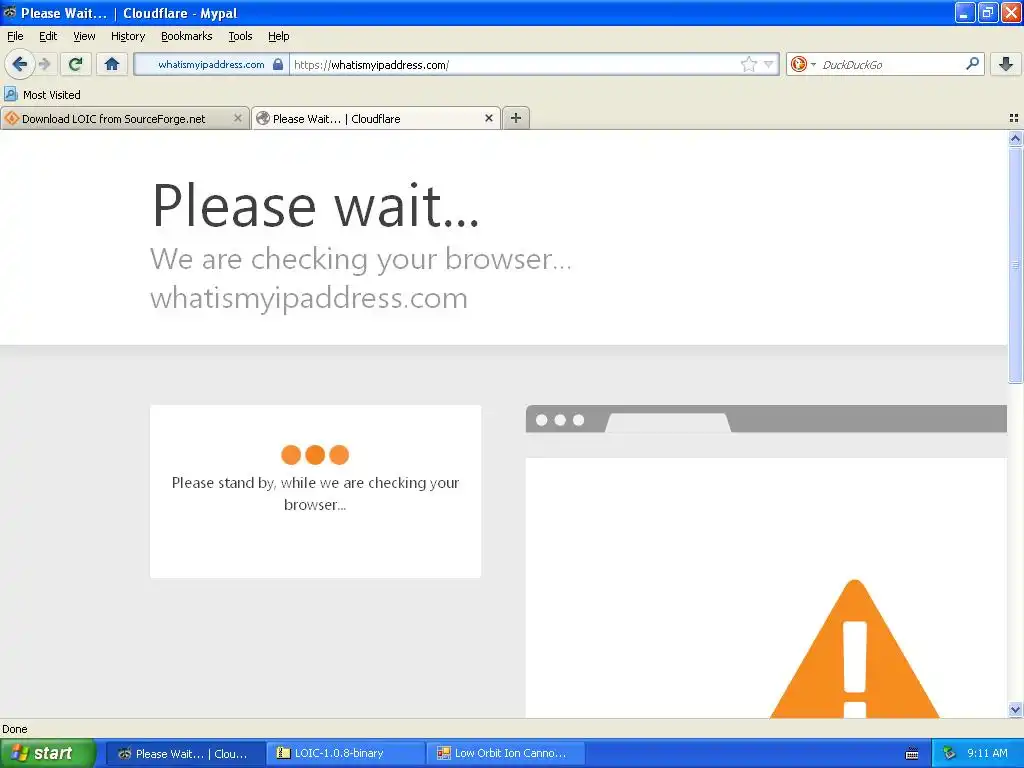This screenshot has width=1024, height=768.
Task: Click the network tray icon
Action: click(x=950, y=753)
